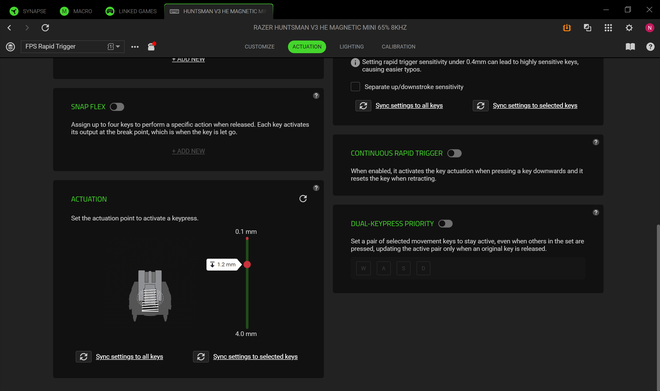The width and height of the screenshot is (660, 391).
Task: Open the Calibration tab
Action: [398, 47]
